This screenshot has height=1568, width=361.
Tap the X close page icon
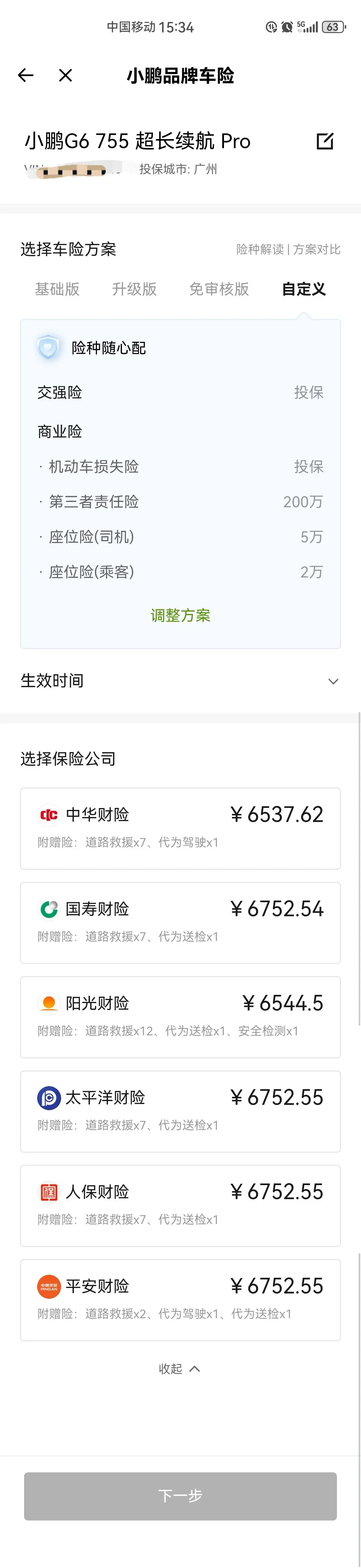point(66,76)
